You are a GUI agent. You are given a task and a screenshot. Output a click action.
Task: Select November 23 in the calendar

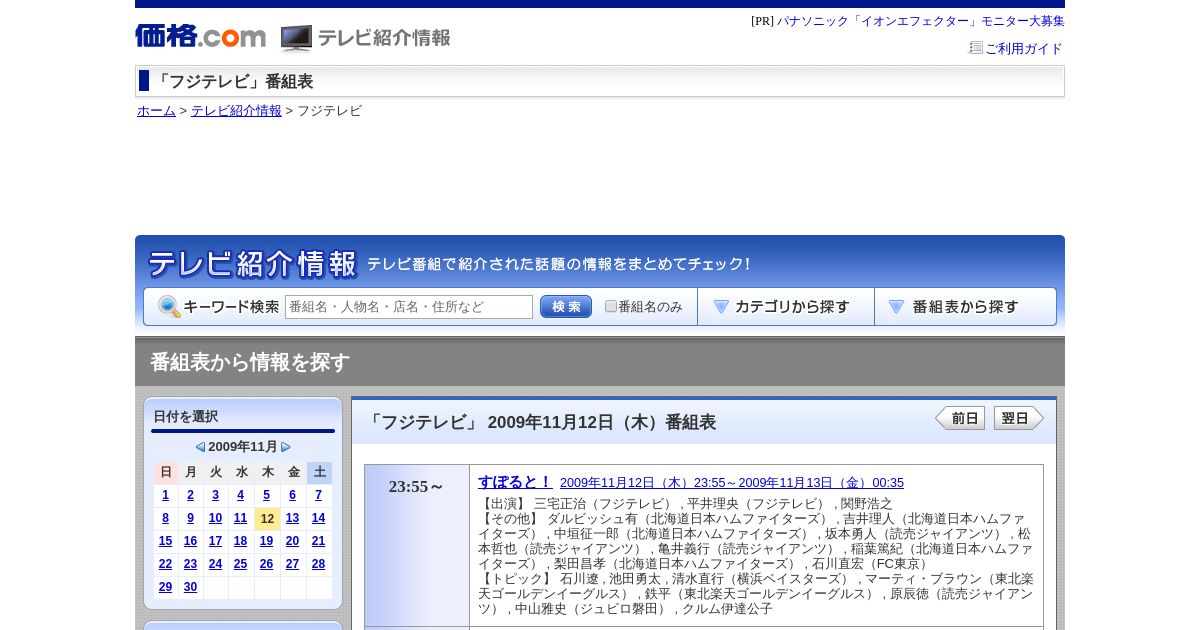190,564
